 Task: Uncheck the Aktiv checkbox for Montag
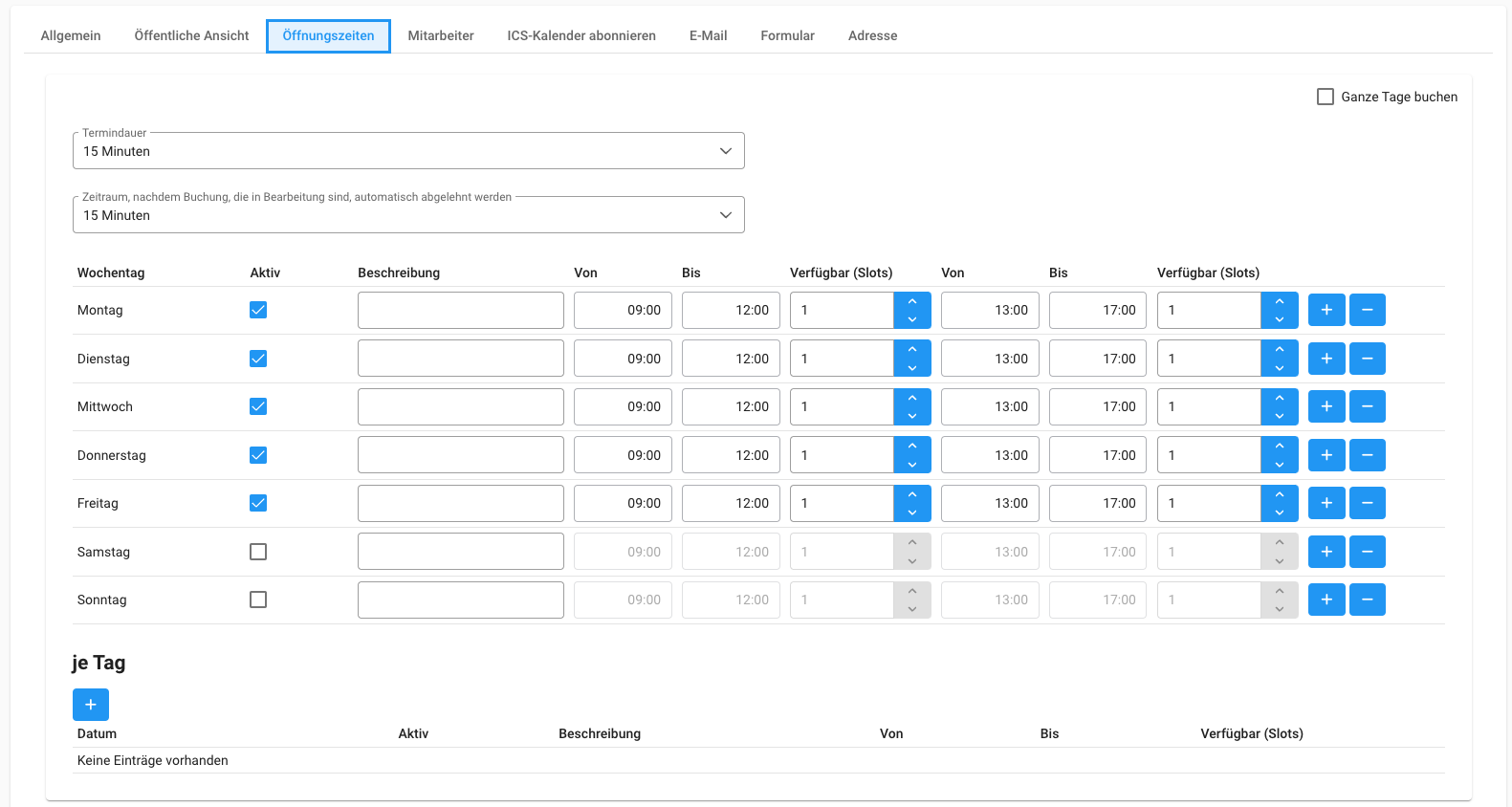(258, 310)
